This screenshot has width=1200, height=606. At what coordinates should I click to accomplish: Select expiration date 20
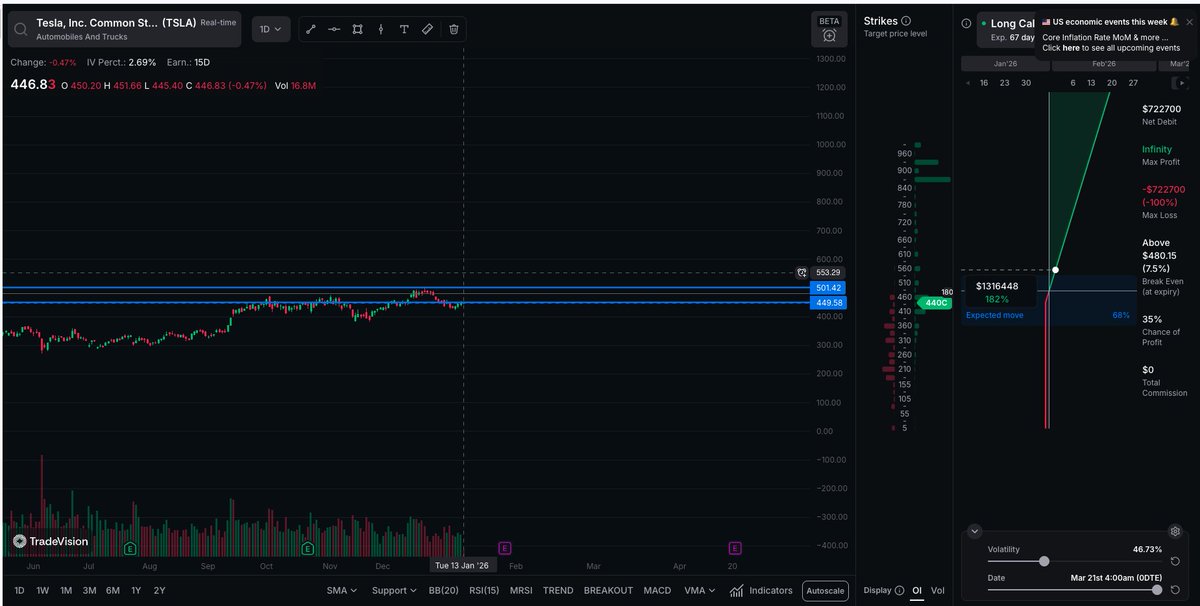pos(1112,83)
